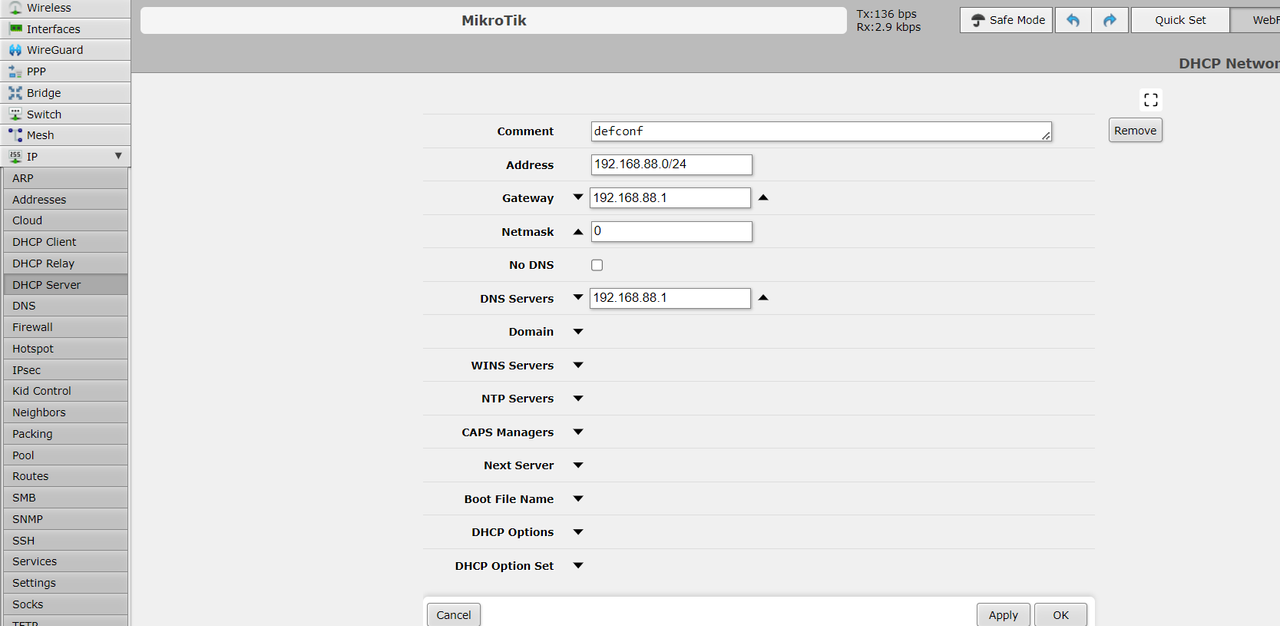Expand the CAPS Managers field
Image resolution: width=1280 pixels, height=626 pixels.
pos(578,432)
